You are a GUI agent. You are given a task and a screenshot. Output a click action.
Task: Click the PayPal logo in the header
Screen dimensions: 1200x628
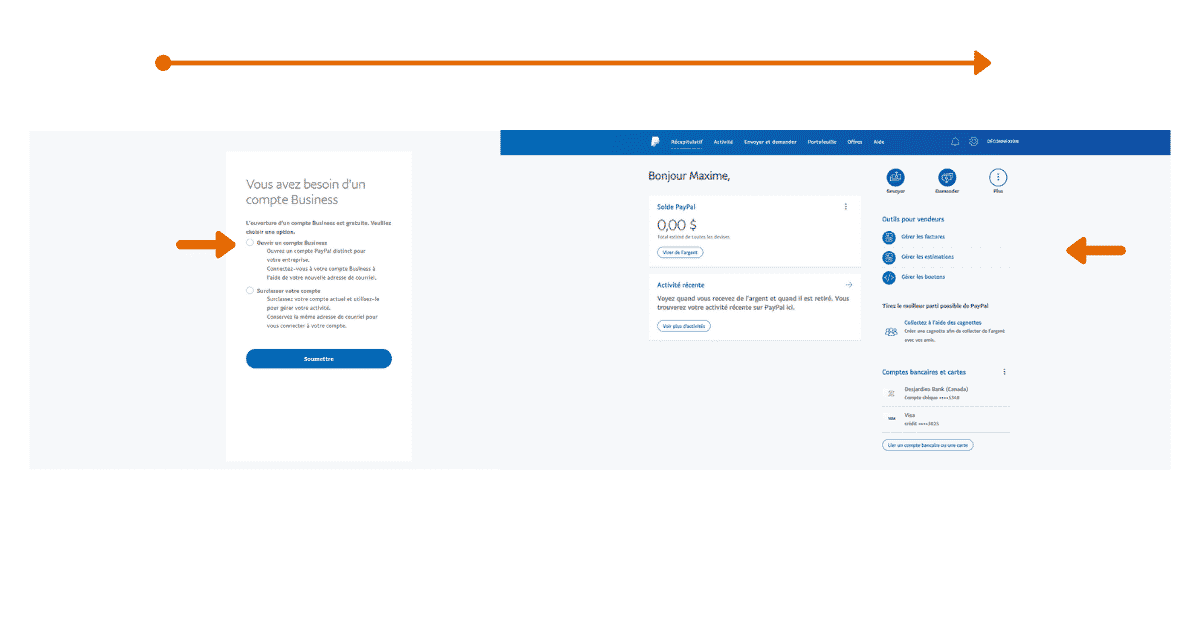pos(654,142)
